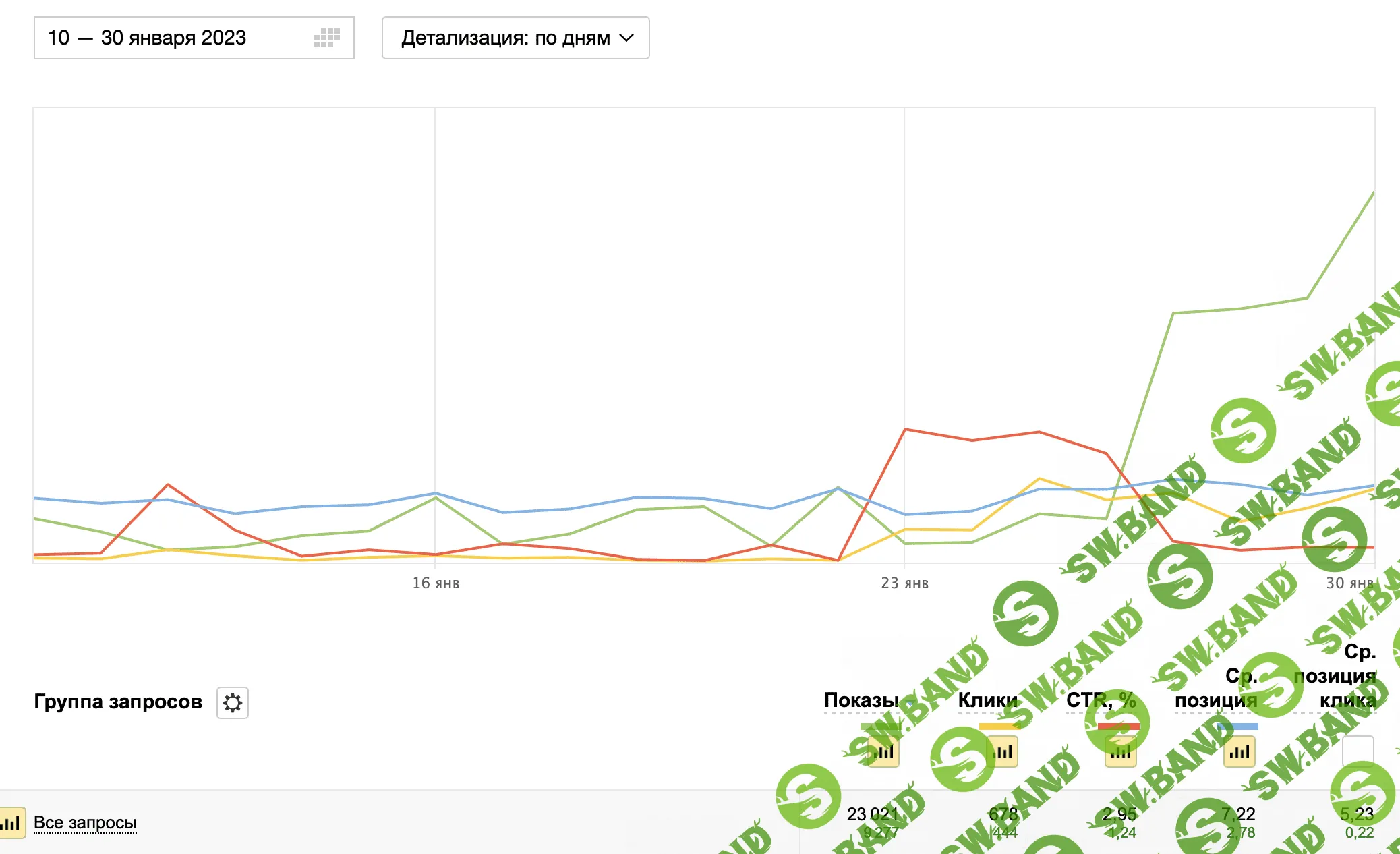Viewport: 1400px width, 854px height.
Task: Open the calendar grid icon in date field
Action: (x=327, y=38)
